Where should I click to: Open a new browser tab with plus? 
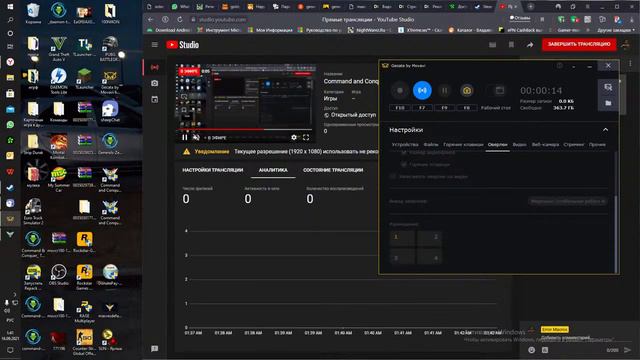click(x=531, y=7)
